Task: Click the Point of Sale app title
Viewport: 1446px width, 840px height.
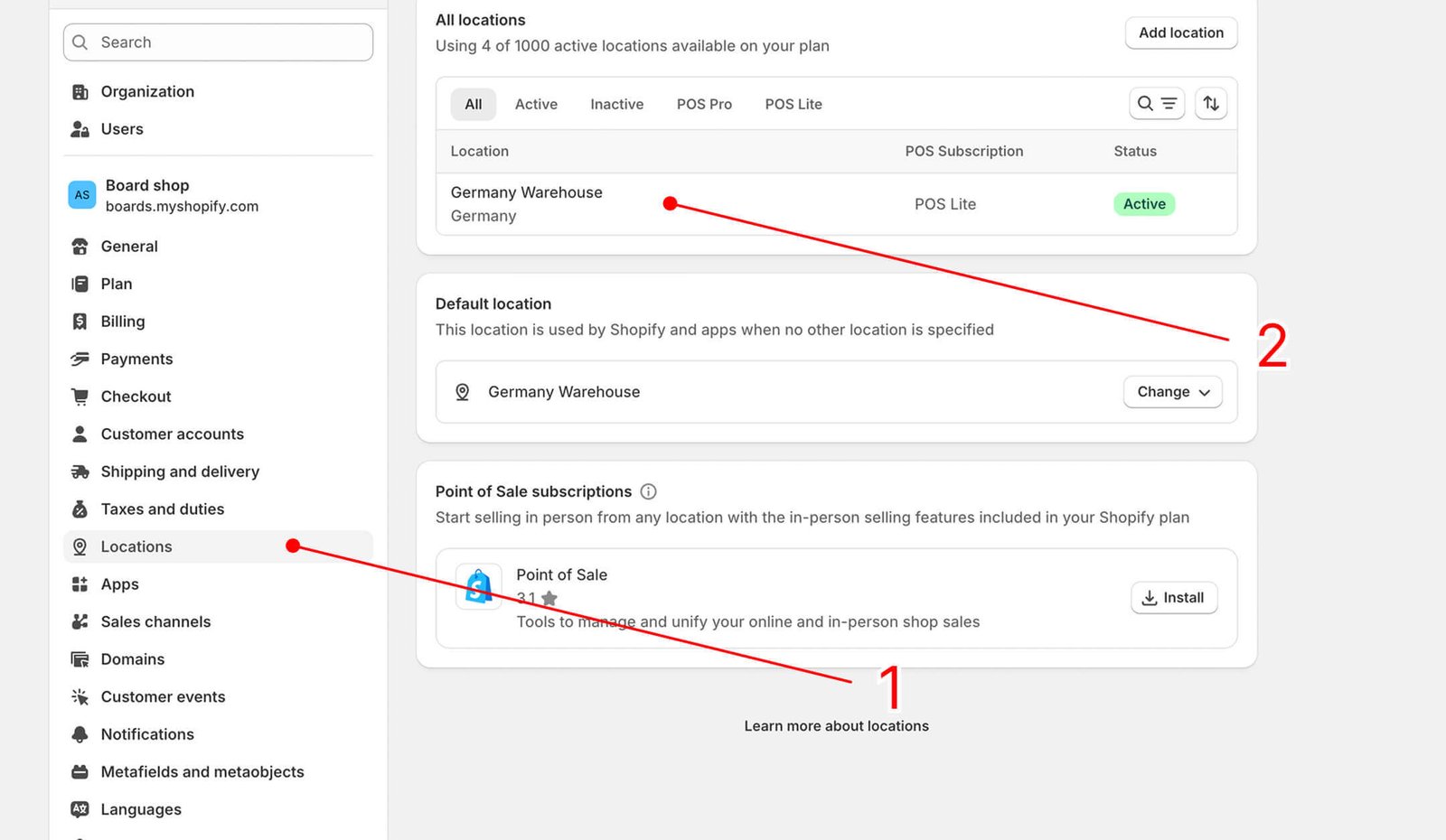Action: tap(561, 575)
